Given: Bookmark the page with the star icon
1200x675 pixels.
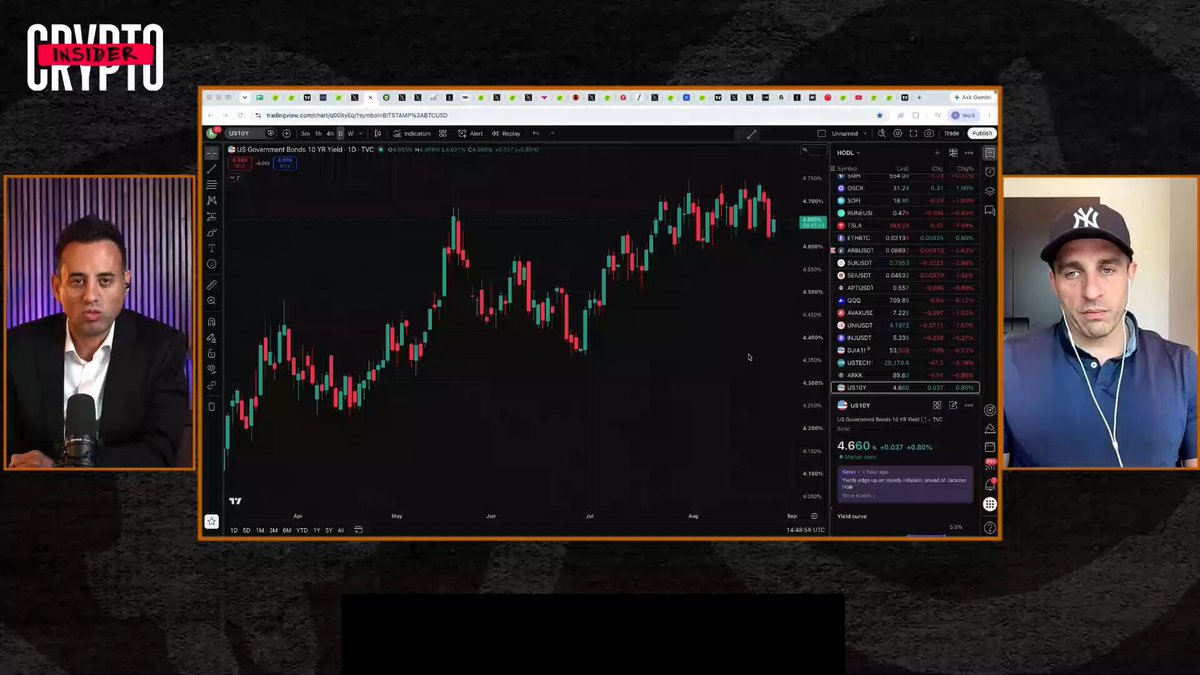Looking at the screenshot, I should pos(880,115).
